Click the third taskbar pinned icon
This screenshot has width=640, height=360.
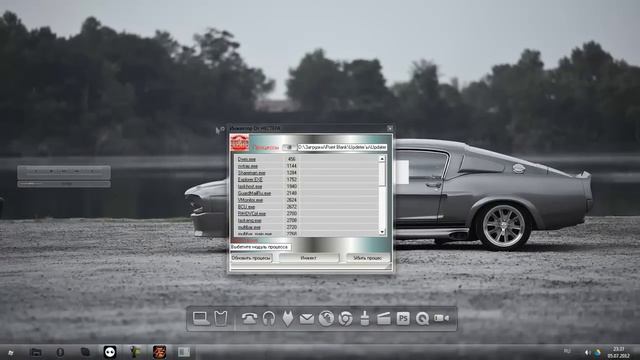60,352
